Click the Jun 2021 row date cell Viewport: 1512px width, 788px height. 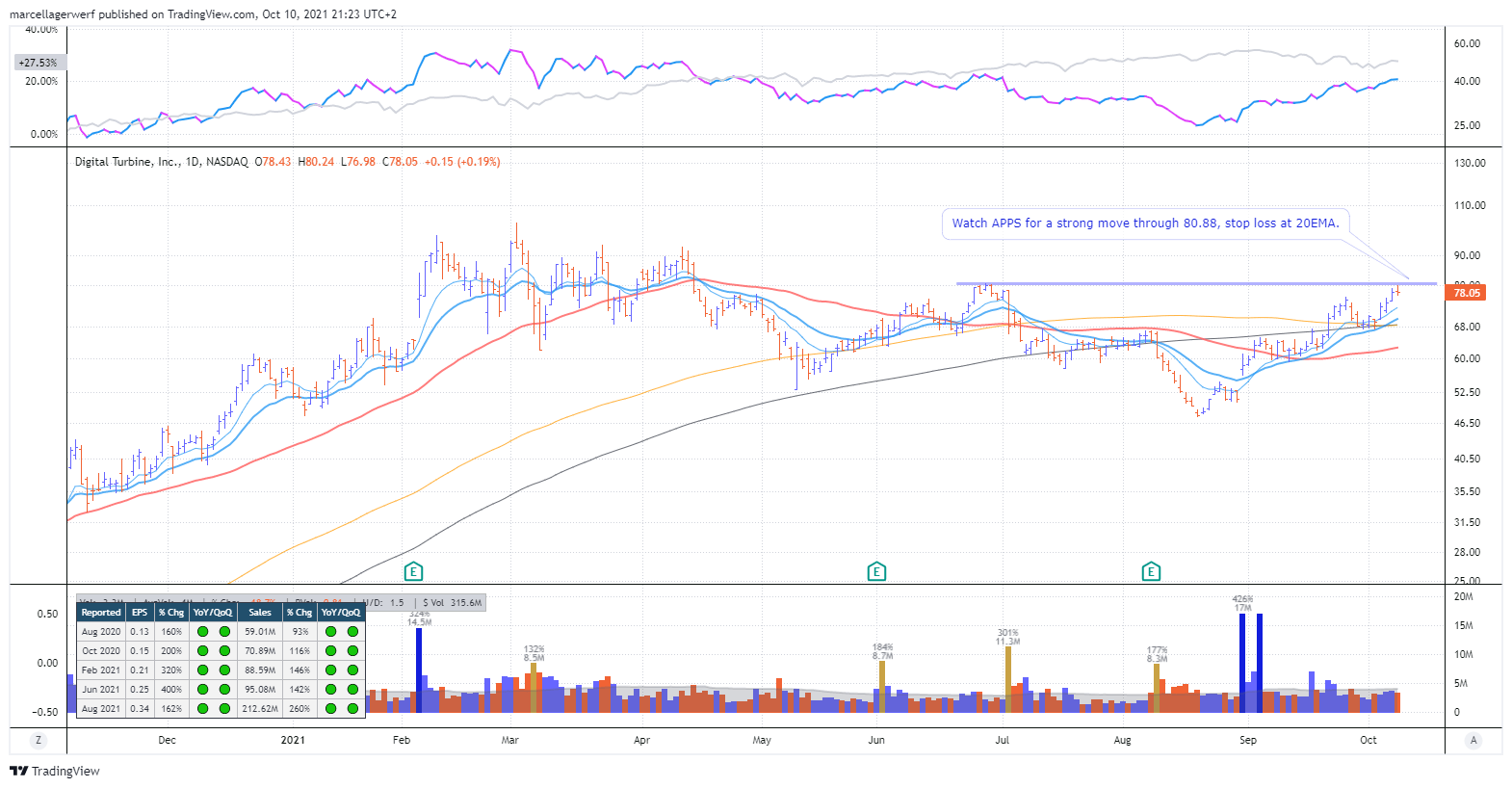pos(101,690)
